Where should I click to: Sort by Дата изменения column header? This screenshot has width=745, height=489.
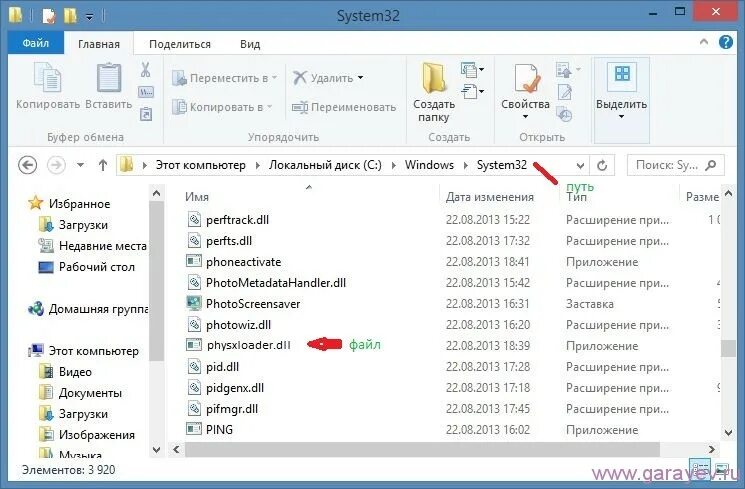[x=489, y=197]
